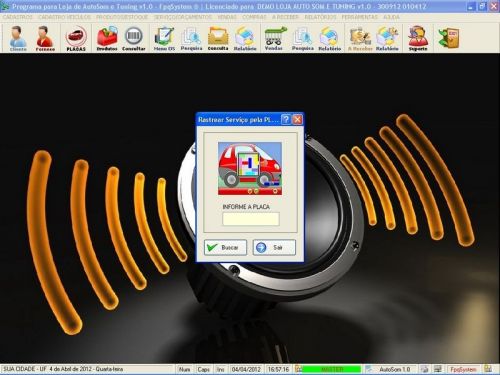
Task: Minimize the main application window
Action: click(470, 6)
